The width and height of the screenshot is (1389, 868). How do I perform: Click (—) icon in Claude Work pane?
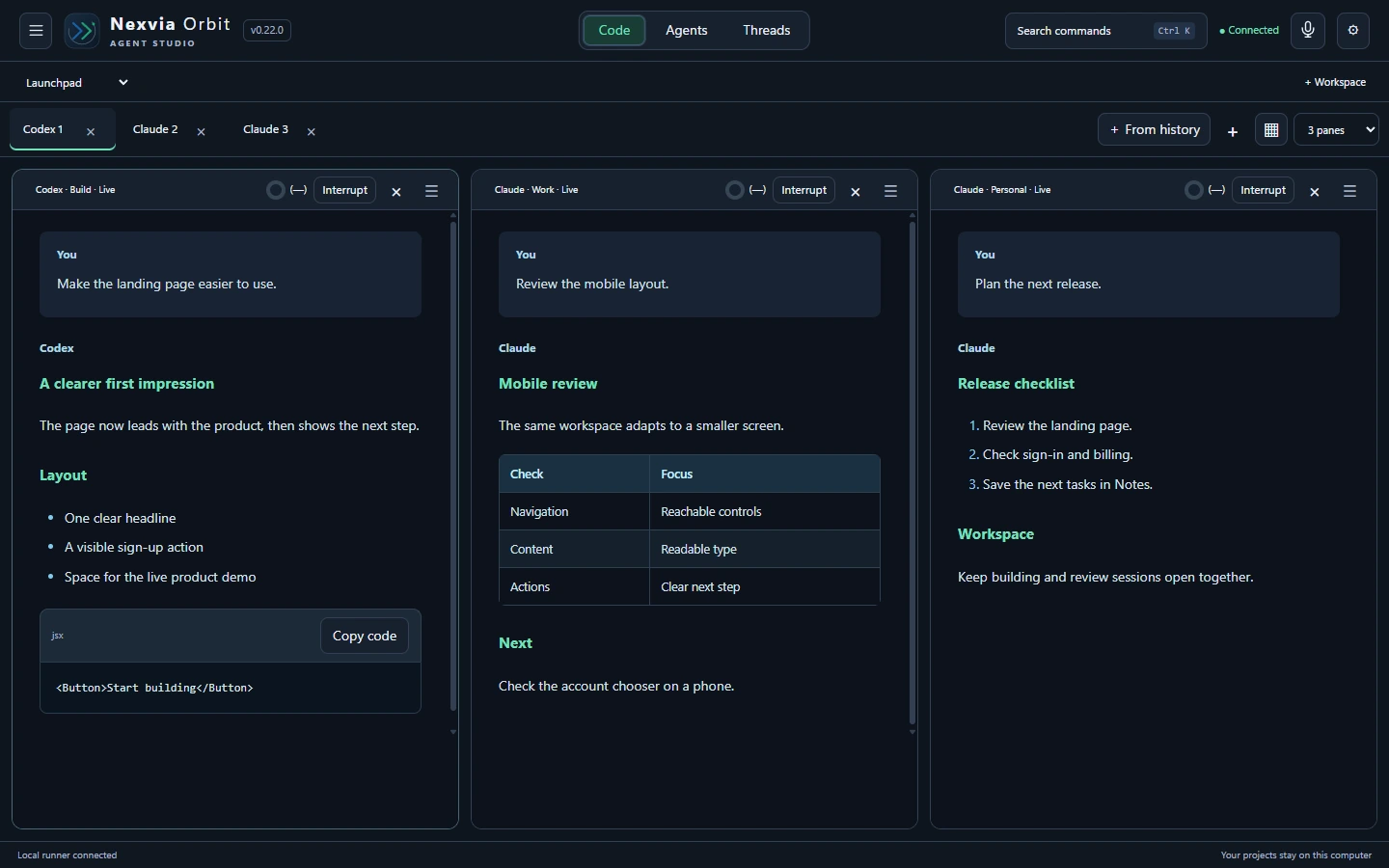[758, 190]
